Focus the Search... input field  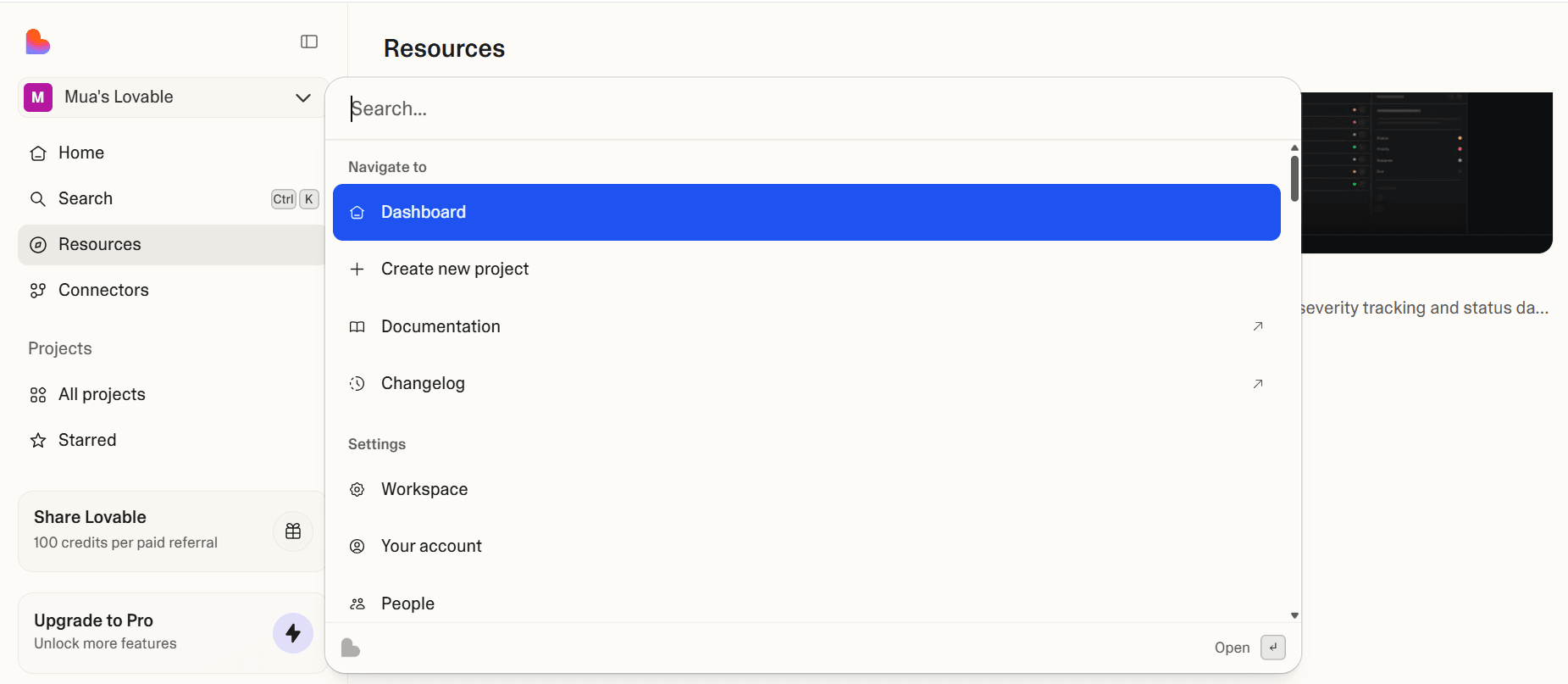click(x=813, y=108)
